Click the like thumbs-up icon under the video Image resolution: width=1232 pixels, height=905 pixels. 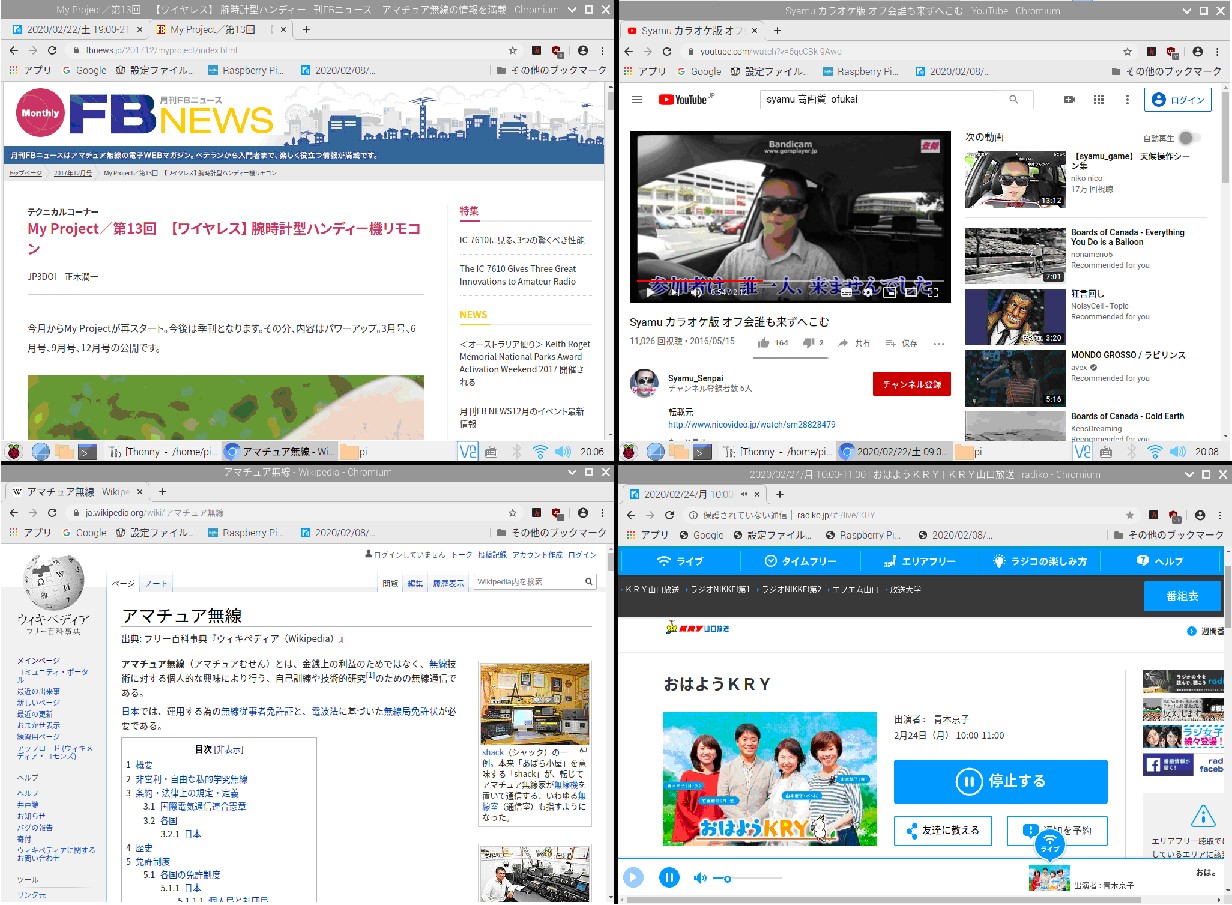(x=763, y=343)
